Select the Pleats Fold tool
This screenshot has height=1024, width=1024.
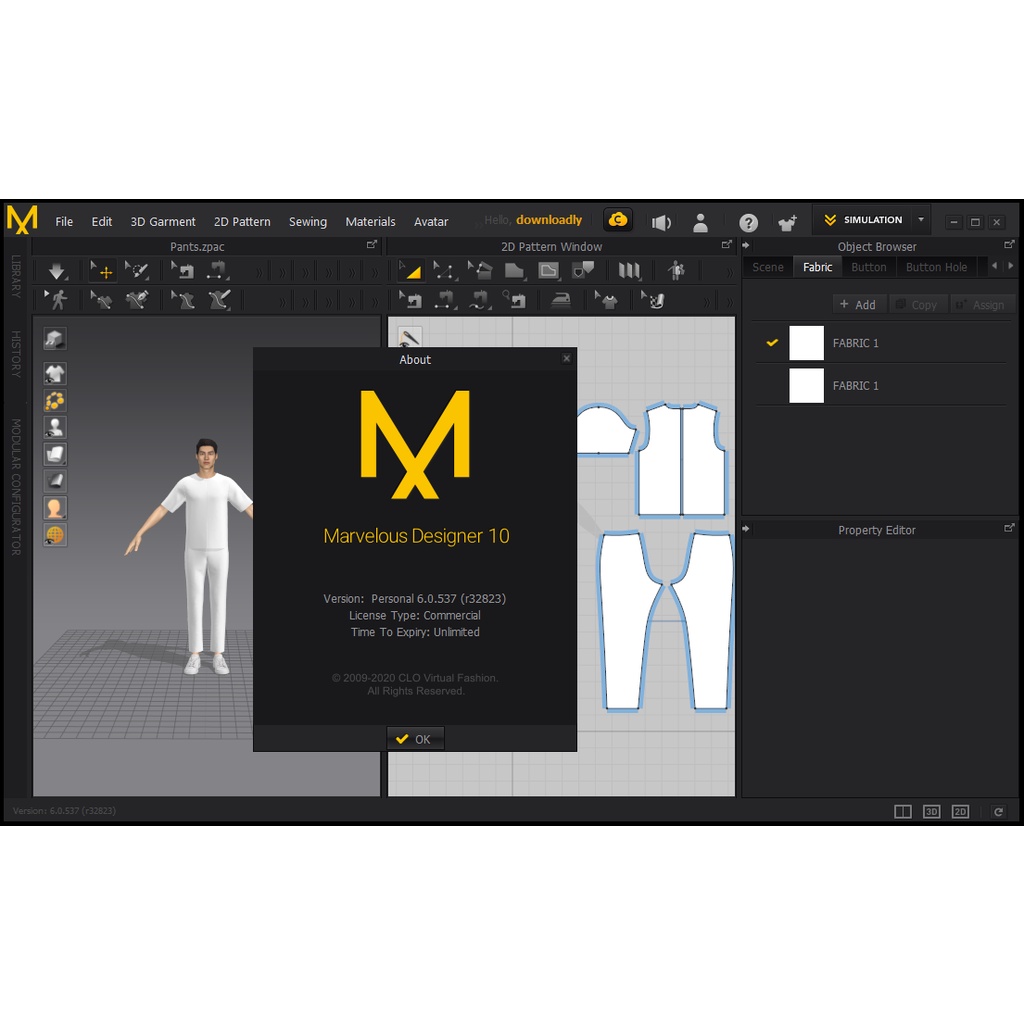(x=630, y=270)
